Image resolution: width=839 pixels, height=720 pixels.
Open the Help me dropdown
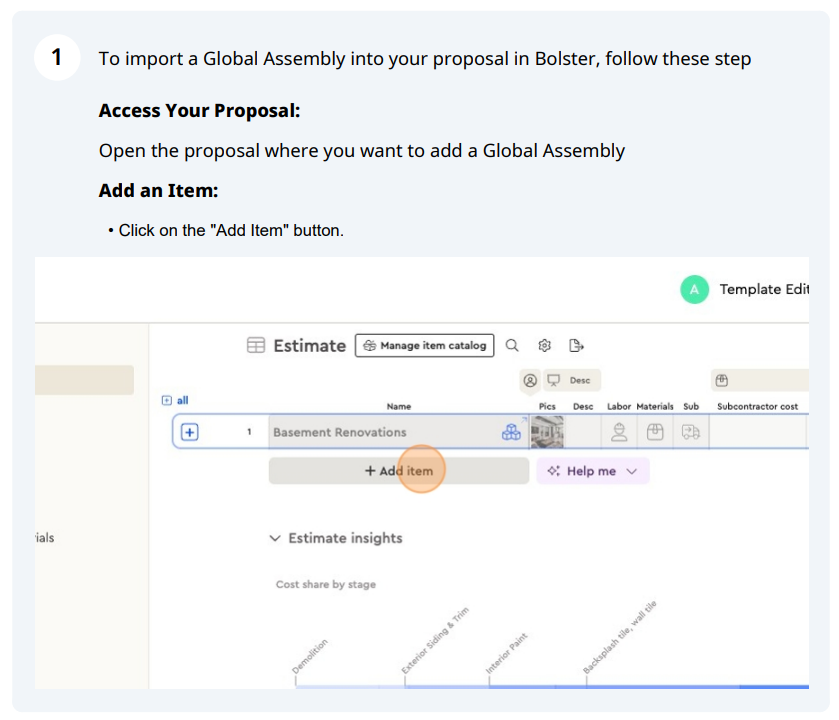pos(593,471)
